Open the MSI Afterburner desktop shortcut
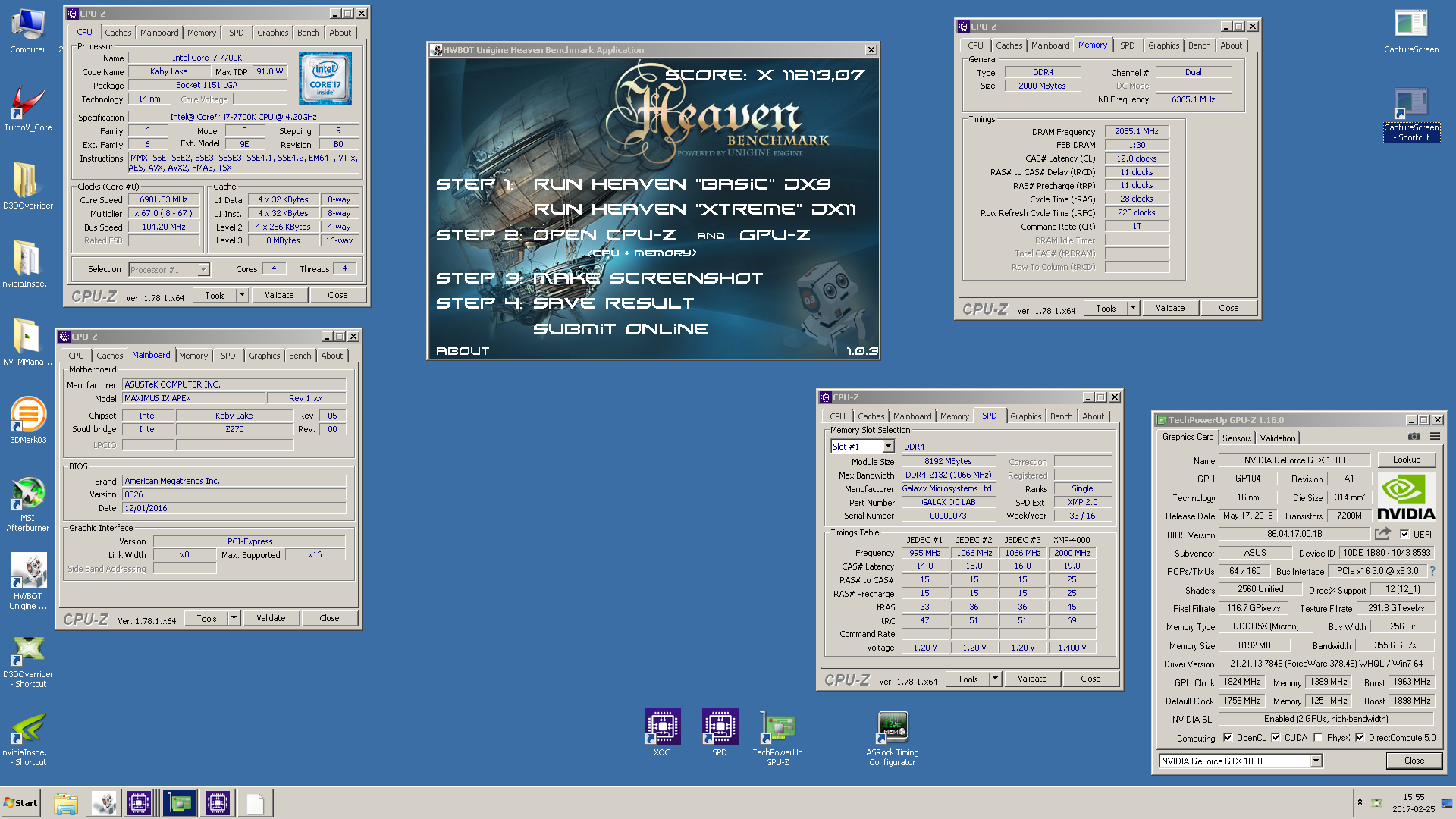Screen dimensions: 1456x819 (x=28, y=504)
